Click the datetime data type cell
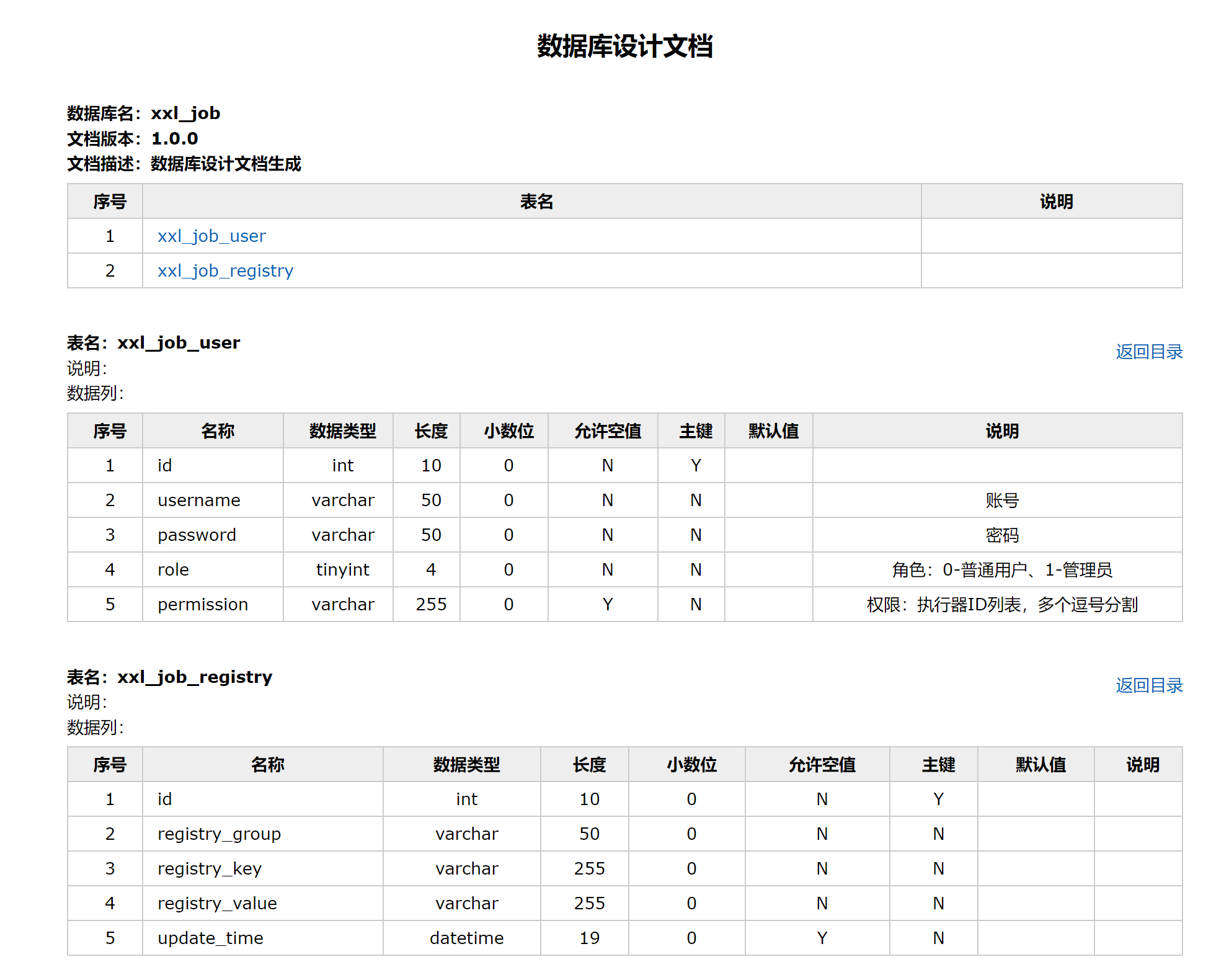Viewport: 1211px width, 980px height. (x=466, y=938)
